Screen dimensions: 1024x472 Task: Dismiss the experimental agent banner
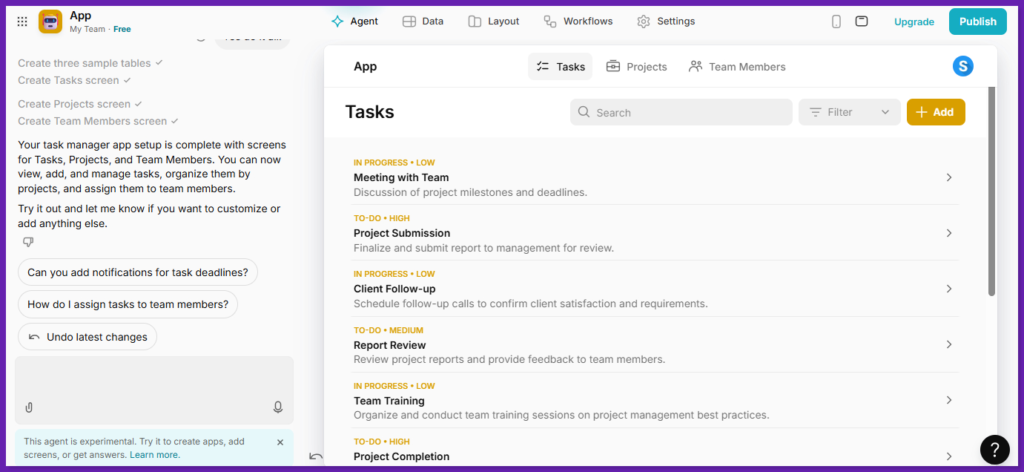click(x=280, y=441)
